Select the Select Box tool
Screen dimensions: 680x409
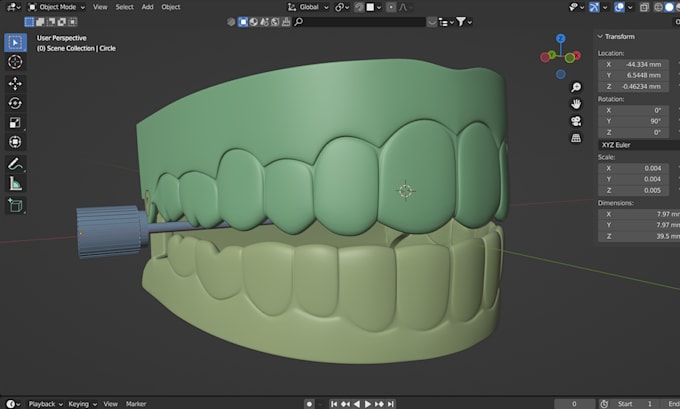15,43
